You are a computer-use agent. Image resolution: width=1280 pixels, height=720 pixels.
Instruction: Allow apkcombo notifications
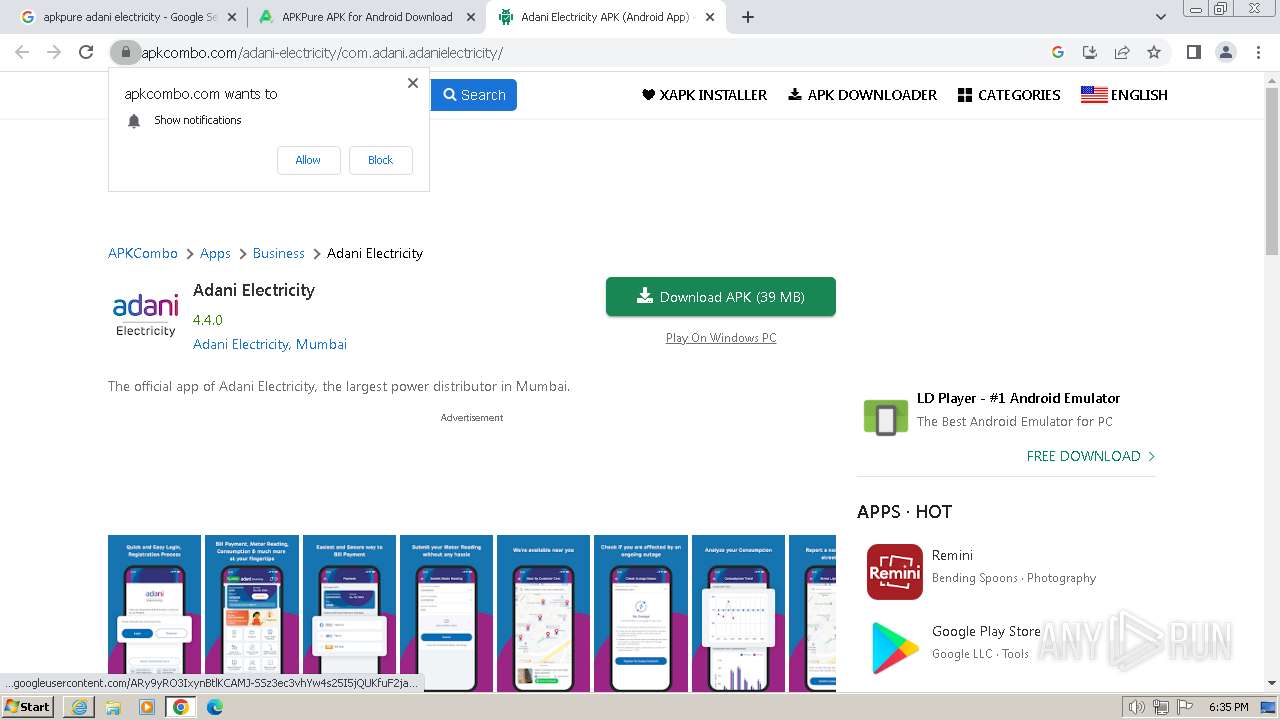308,160
